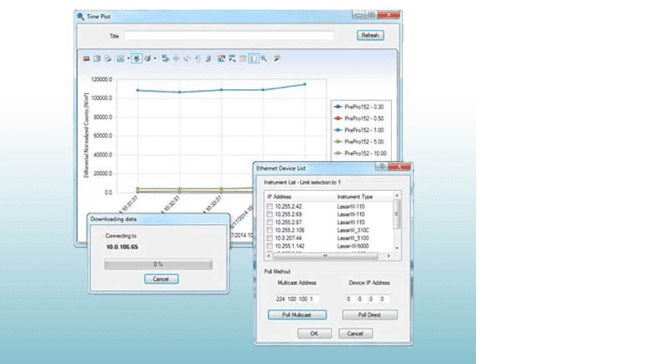Check the box for IP 10.255.2.106
The width and height of the screenshot is (661, 364).
click(x=270, y=230)
